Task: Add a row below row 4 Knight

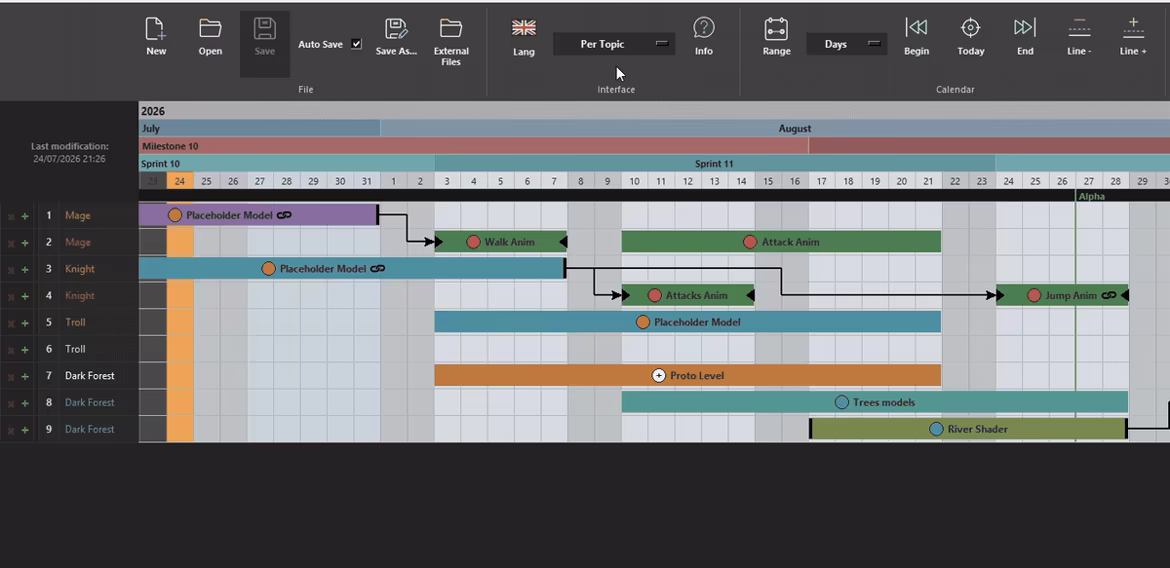Action: point(25,296)
